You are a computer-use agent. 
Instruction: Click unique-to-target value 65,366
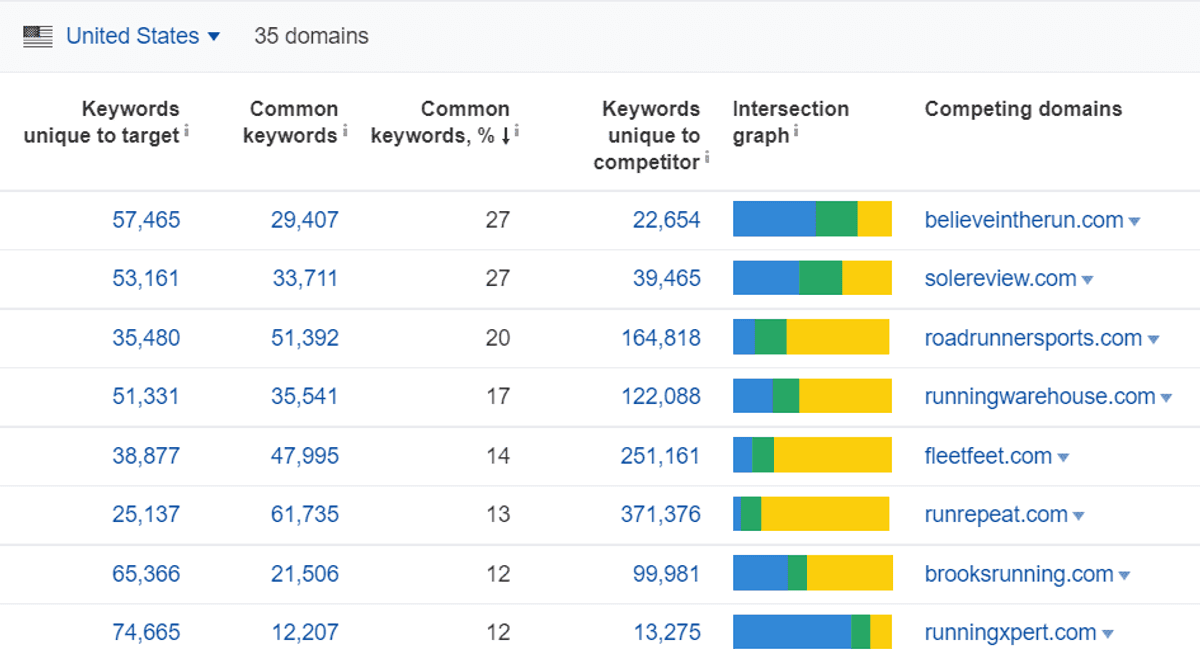146,574
